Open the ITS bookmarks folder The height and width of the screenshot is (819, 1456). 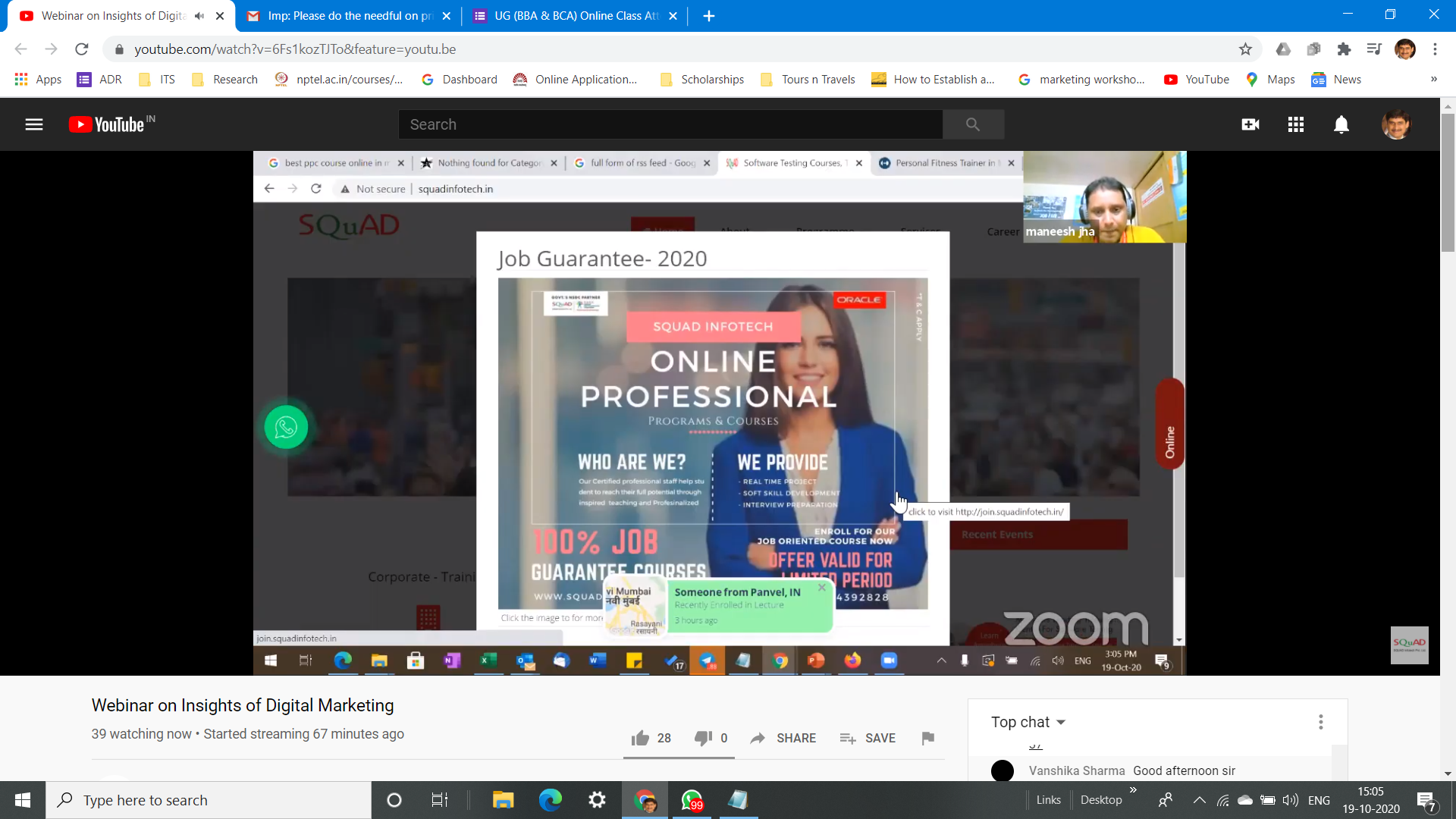(x=157, y=79)
